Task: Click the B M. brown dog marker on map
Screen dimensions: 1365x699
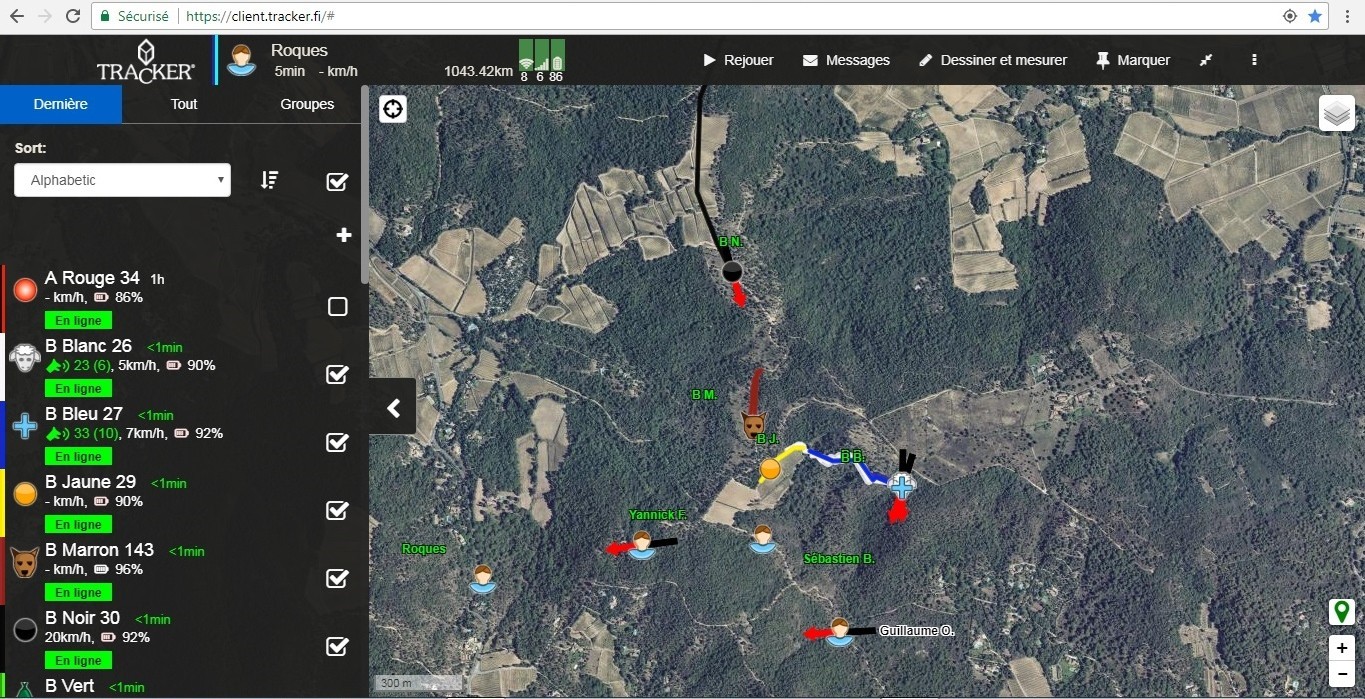Action: 754,425
